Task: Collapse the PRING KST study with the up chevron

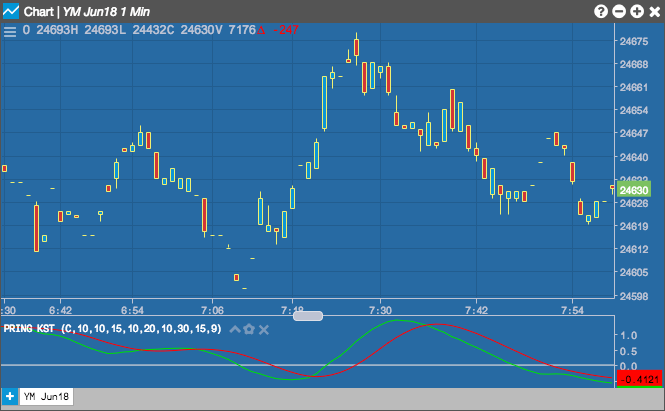Action: point(235,329)
